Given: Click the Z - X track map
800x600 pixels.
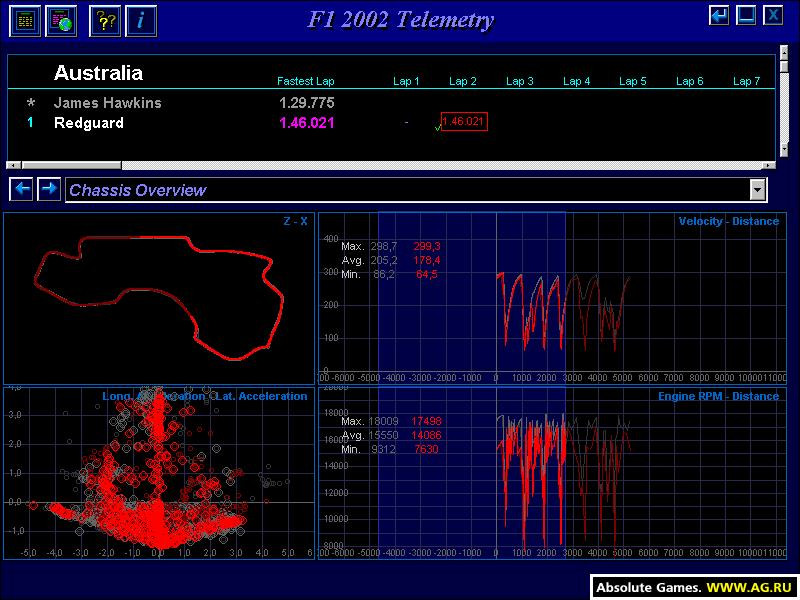Looking at the screenshot, I should point(159,298).
